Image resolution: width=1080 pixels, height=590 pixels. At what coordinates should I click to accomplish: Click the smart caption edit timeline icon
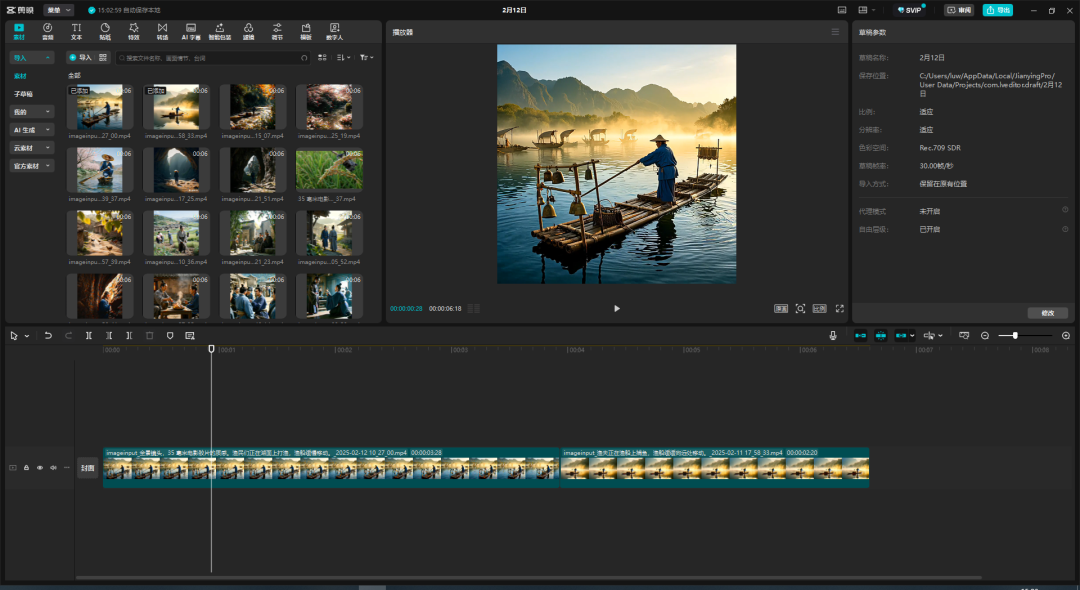tap(189, 335)
